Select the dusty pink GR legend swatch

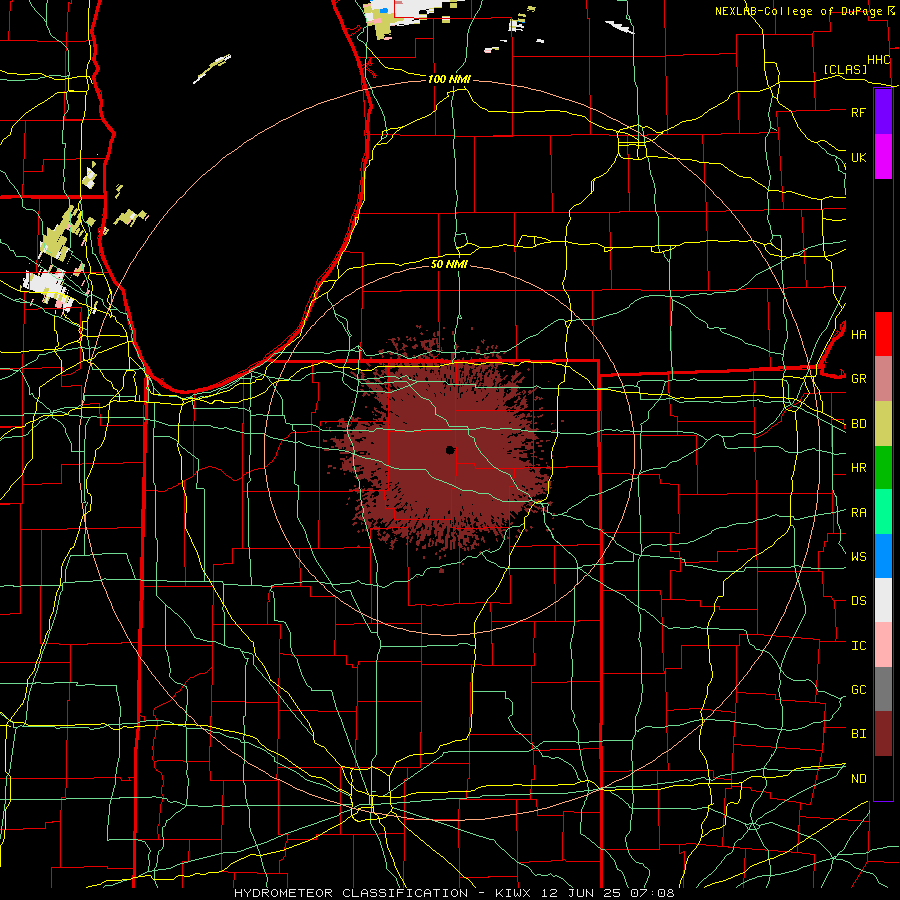[x=883, y=379]
